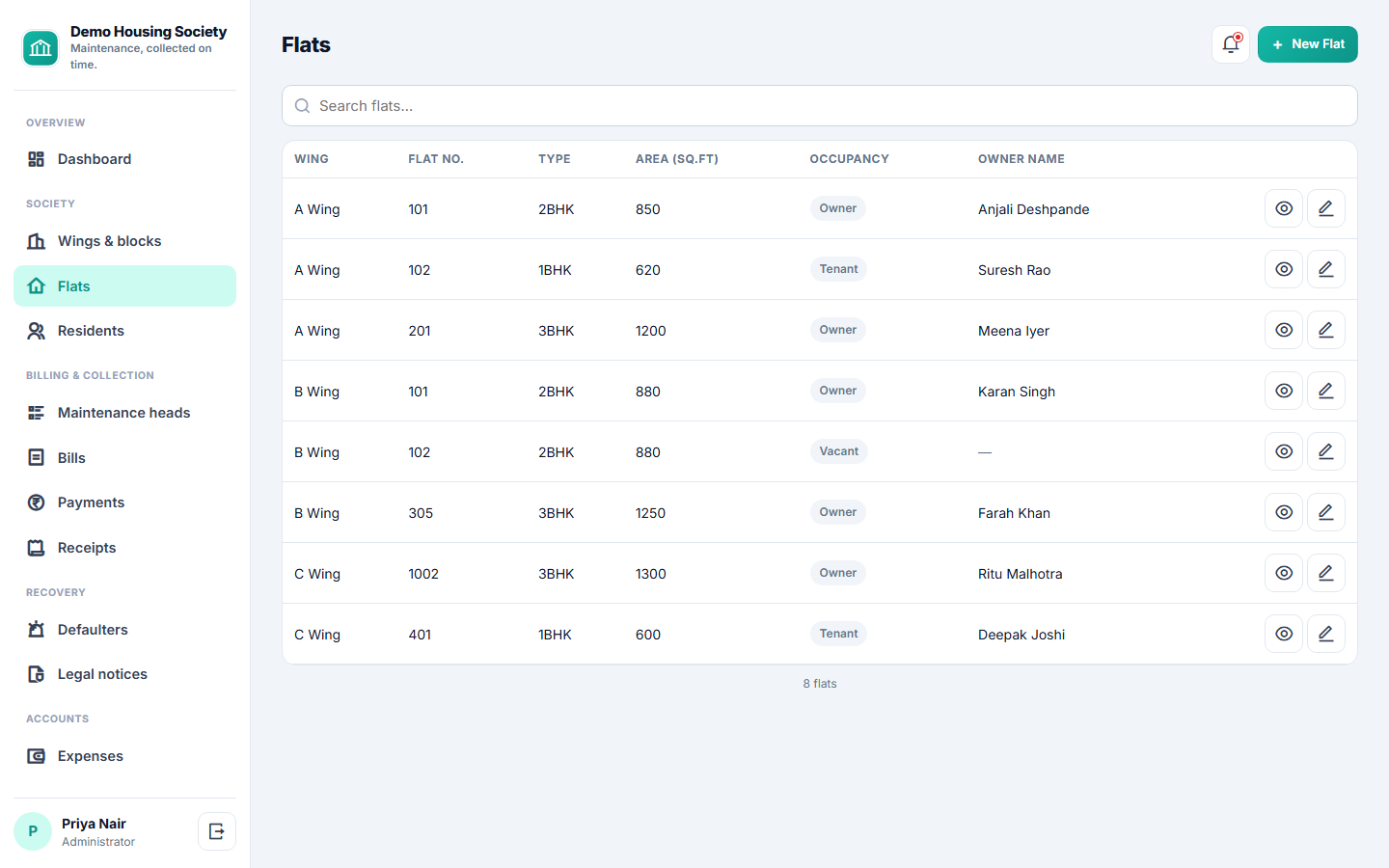Image resolution: width=1389 pixels, height=868 pixels.
Task: Edit Suresh Rao's flat 102
Action: (1326, 269)
